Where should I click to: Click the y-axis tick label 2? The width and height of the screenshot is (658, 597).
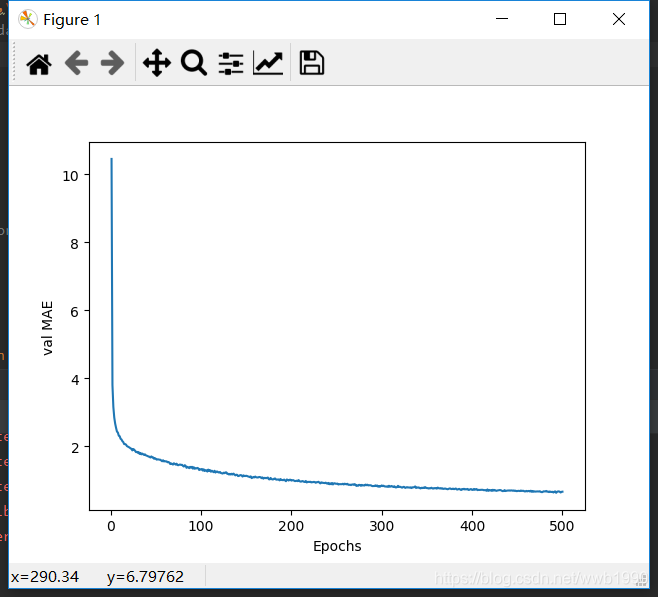tap(75, 448)
